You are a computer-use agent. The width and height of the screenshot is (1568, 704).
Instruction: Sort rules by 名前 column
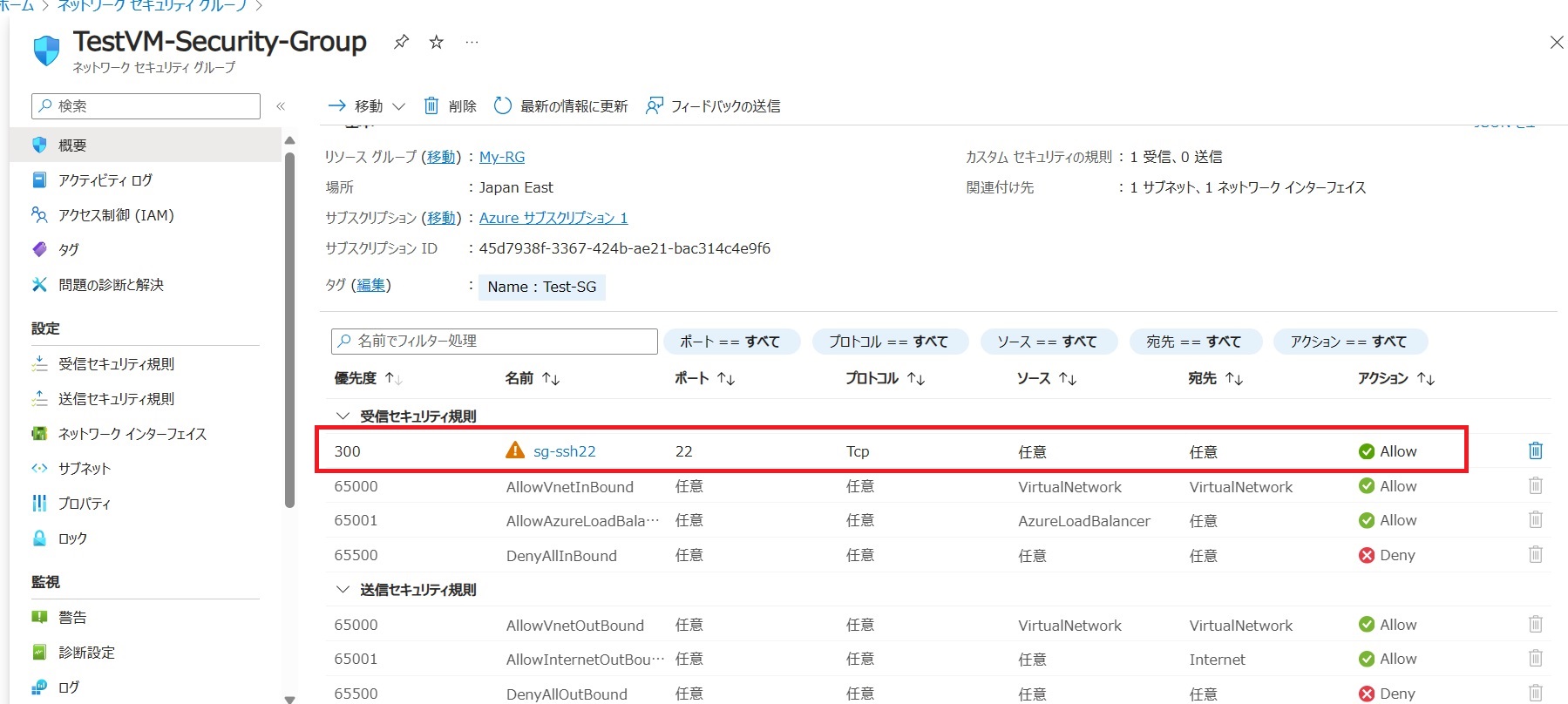(533, 378)
